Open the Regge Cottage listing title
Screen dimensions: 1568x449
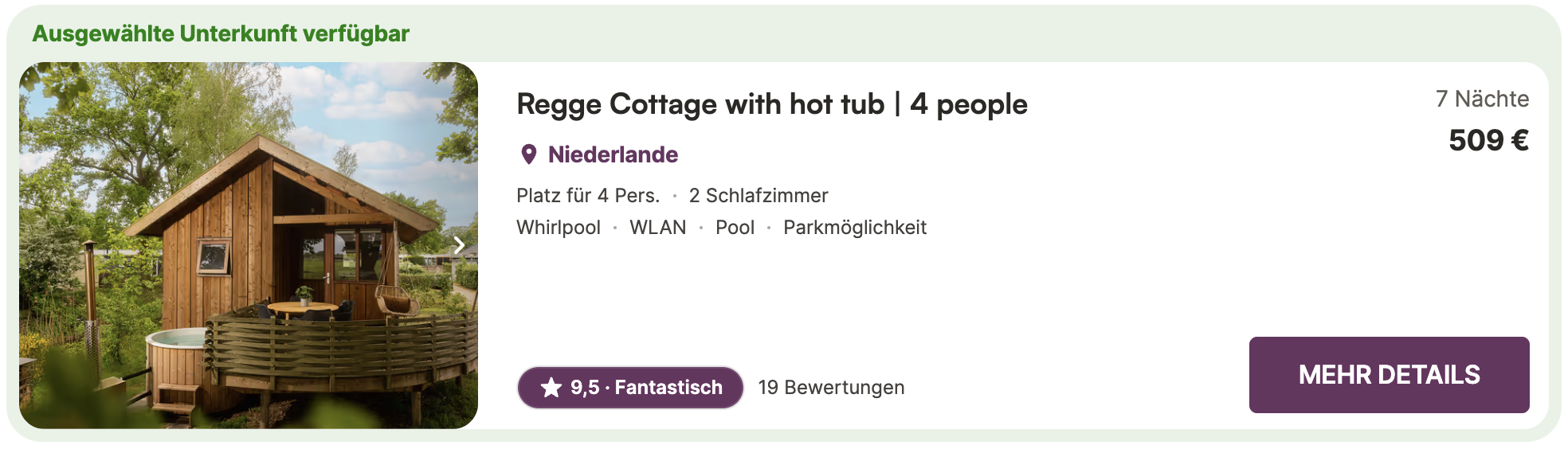pos(771,104)
